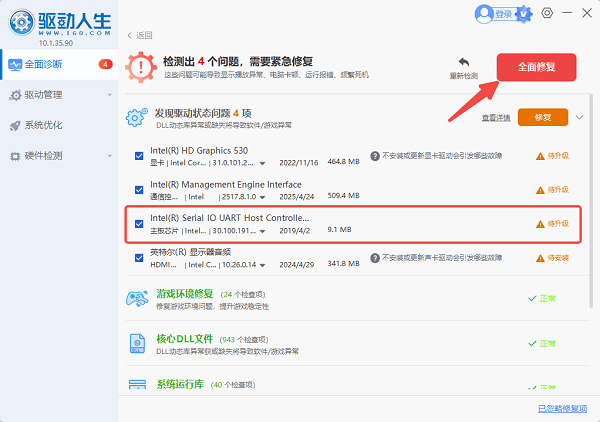Viewport: 600px width, 422px height.
Task: Click 待升级 warning for Serial IO UART
Action: click(x=552, y=224)
